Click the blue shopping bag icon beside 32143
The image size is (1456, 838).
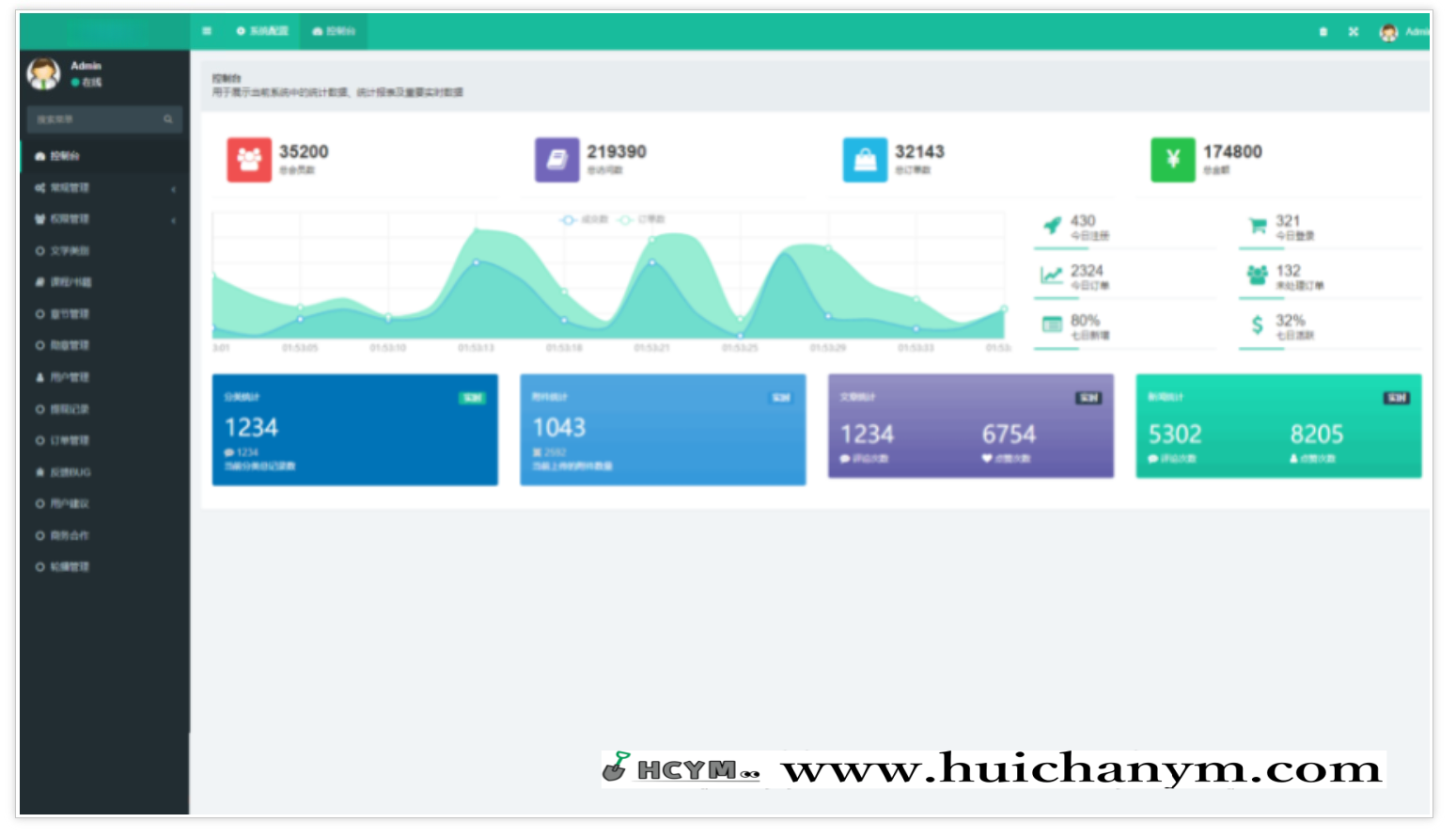(x=865, y=160)
